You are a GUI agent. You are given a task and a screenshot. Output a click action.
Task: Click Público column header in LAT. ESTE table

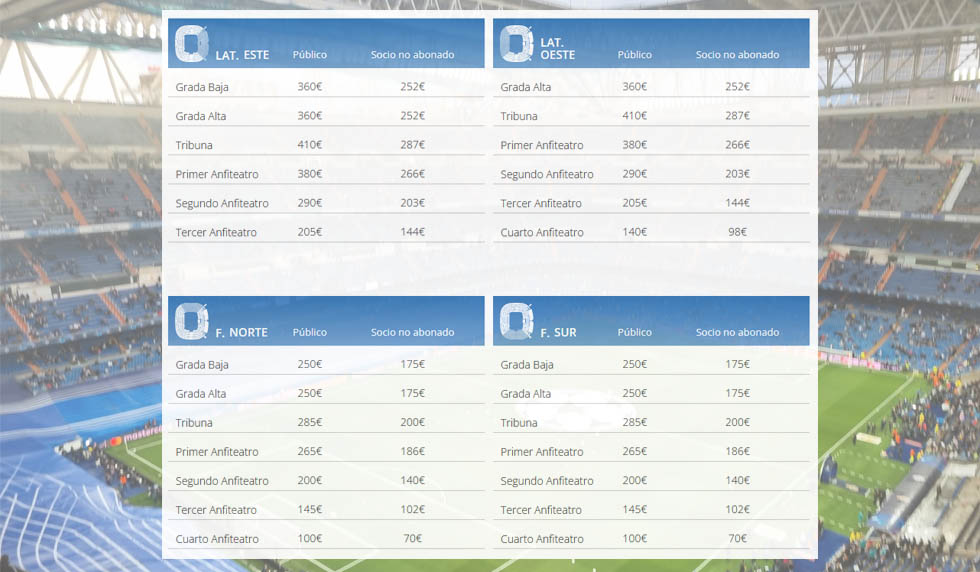click(309, 55)
